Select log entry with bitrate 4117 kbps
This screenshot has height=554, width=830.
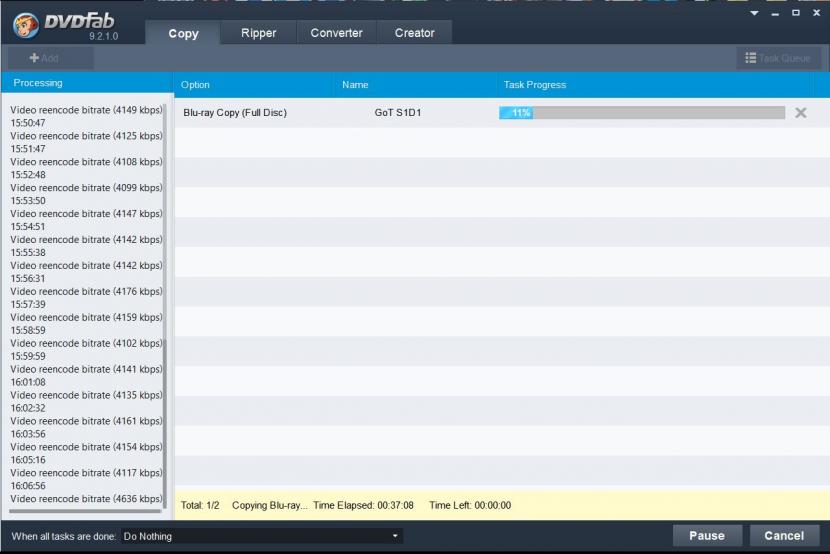click(x=86, y=473)
